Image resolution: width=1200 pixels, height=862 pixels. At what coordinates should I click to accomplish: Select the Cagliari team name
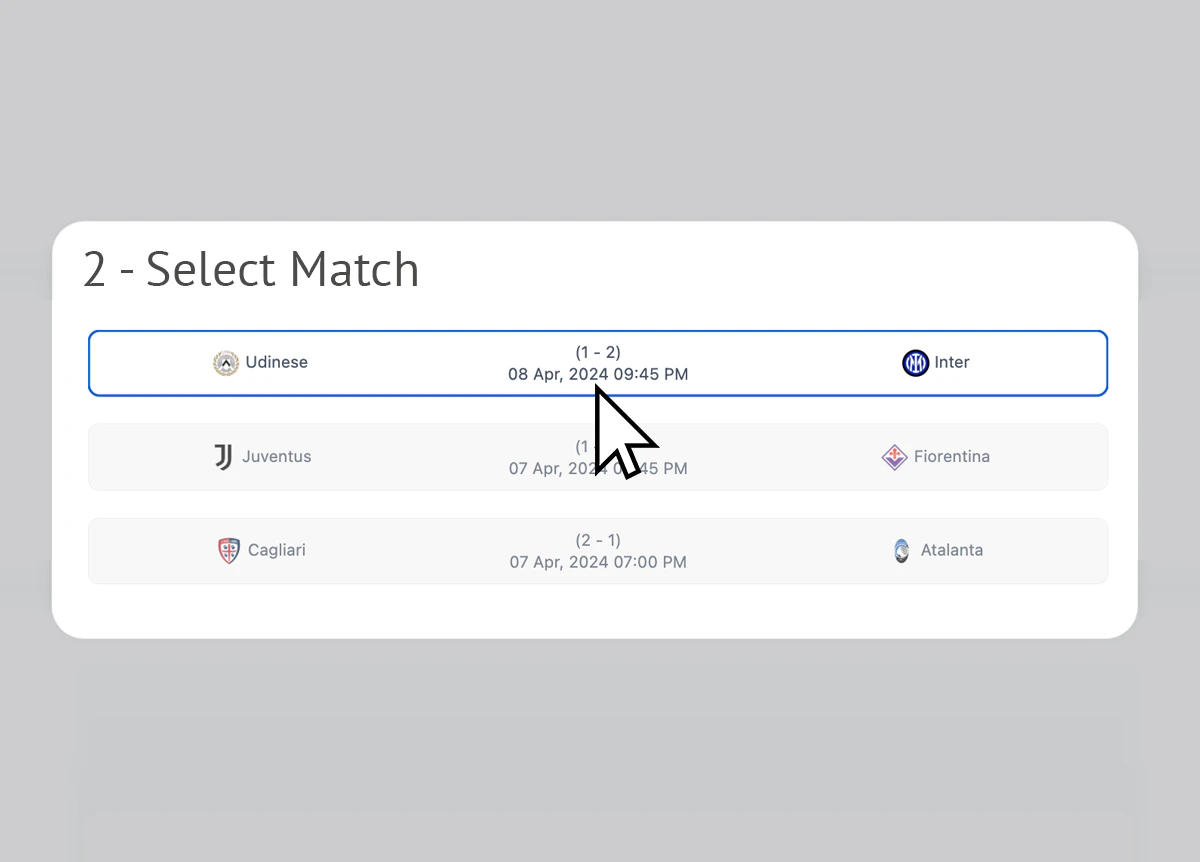[x=278, y=550]
